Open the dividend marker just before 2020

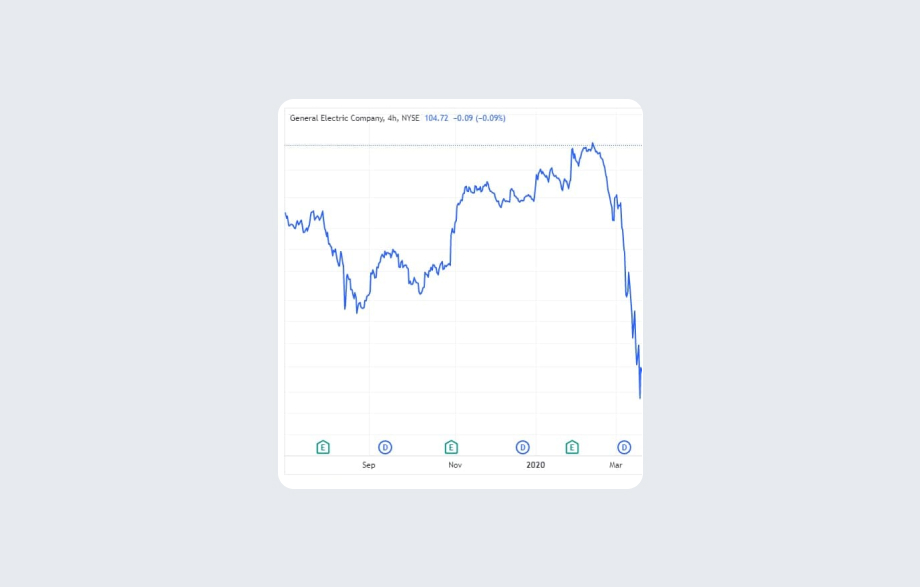(x=522, y=447)
